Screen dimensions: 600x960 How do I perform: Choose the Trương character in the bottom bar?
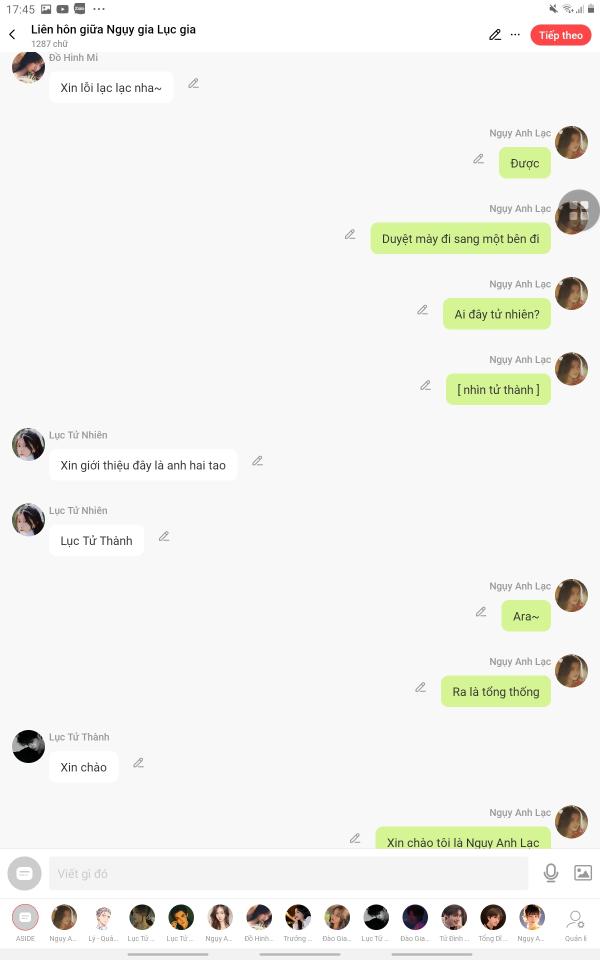pyautogui.click(x=298, y=922)
